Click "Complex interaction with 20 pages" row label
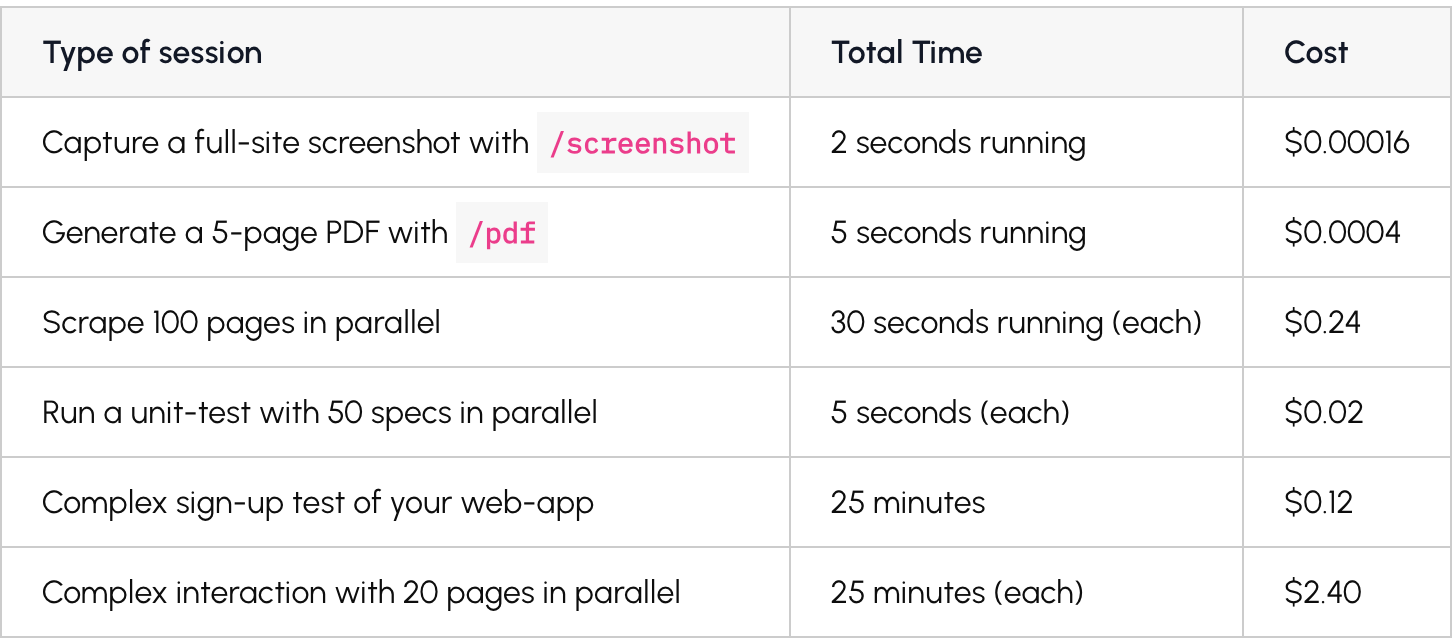This screenshot has width=1456, height=642. pos(361,592)
